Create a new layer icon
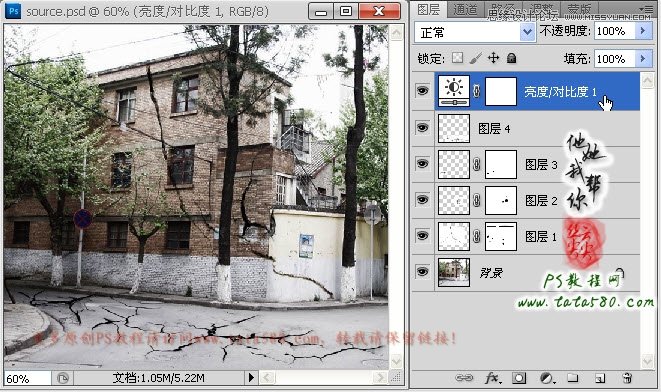The image size is (661, 392). pos(600,378)
